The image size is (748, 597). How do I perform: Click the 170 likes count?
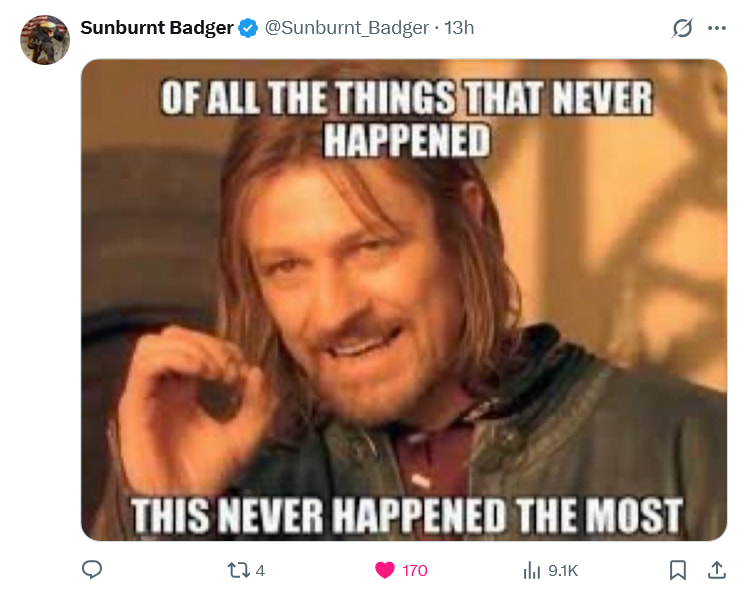tap(415, 571)
